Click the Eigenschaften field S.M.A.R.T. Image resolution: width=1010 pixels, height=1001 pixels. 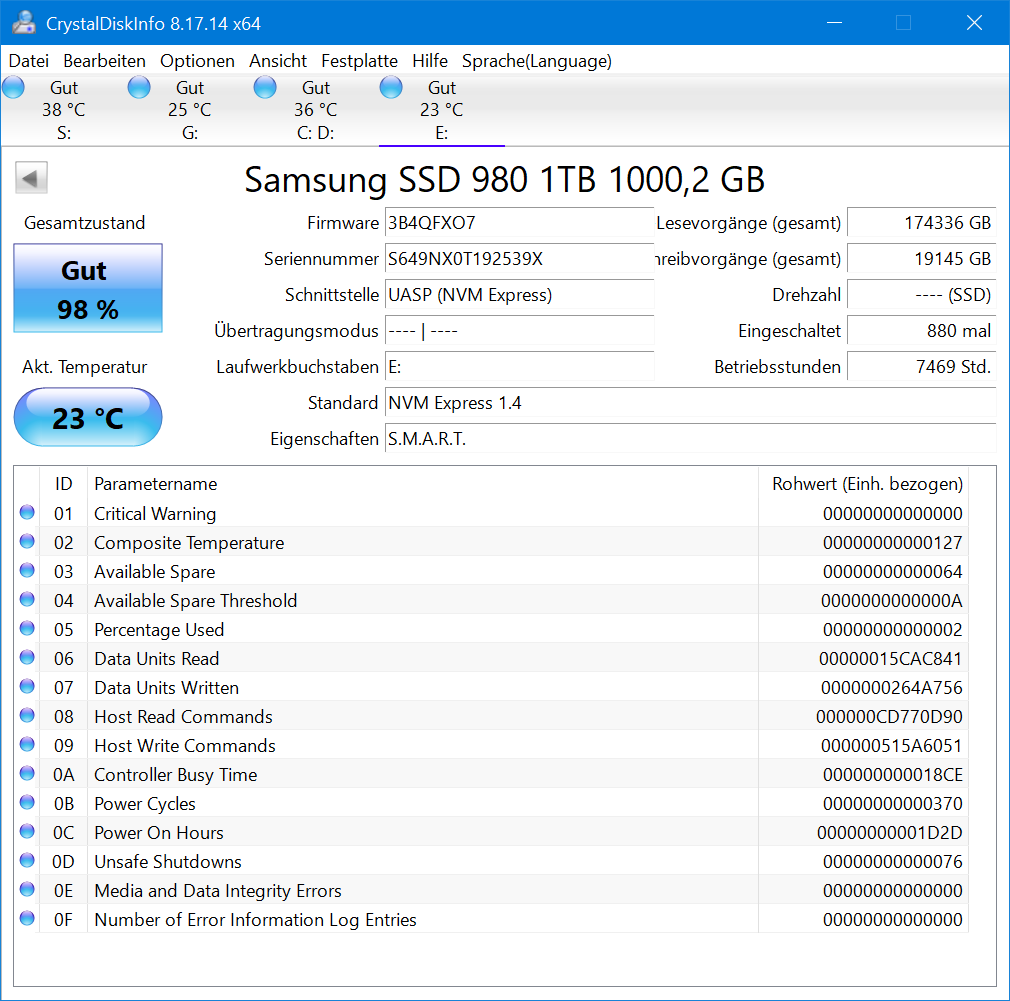[691, 439]
